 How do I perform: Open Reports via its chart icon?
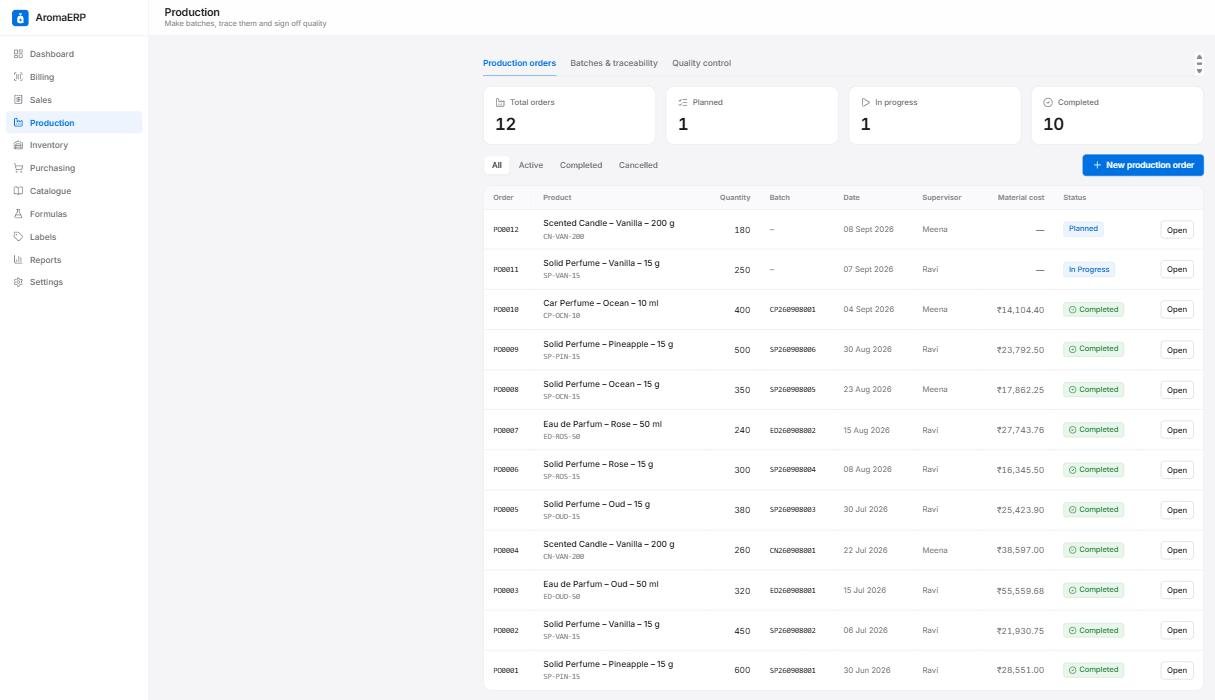(x=18, y=260)
